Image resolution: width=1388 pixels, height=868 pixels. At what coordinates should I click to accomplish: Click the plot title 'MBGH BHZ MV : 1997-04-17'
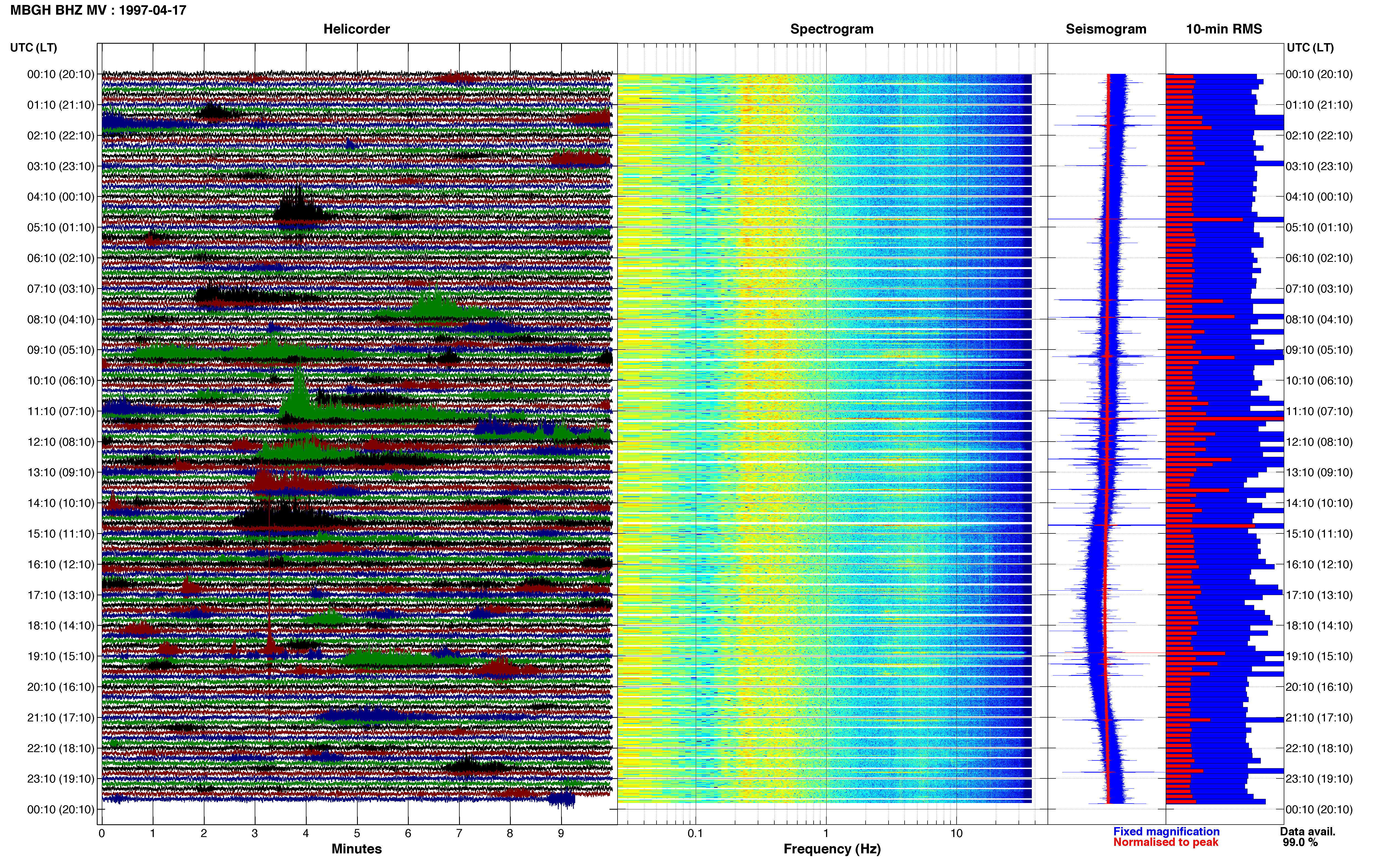[98, 10]
